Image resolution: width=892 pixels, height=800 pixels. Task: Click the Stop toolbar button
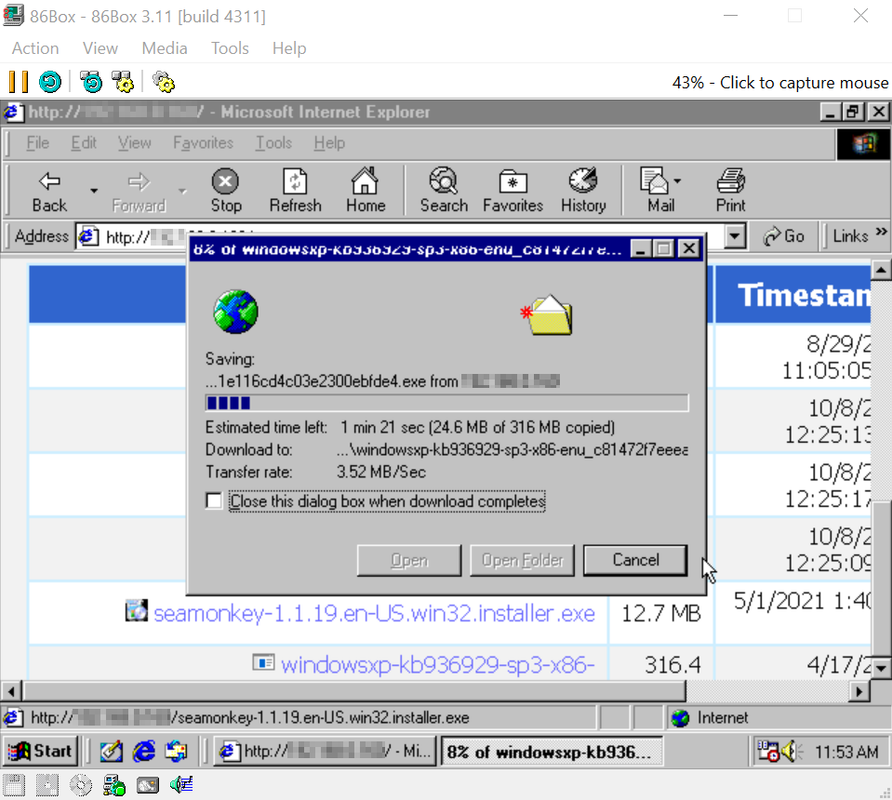[x=226, y=191]
